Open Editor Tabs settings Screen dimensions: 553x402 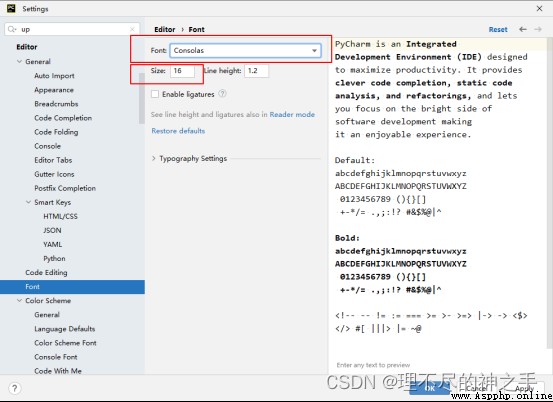click(x=53, y=160)
